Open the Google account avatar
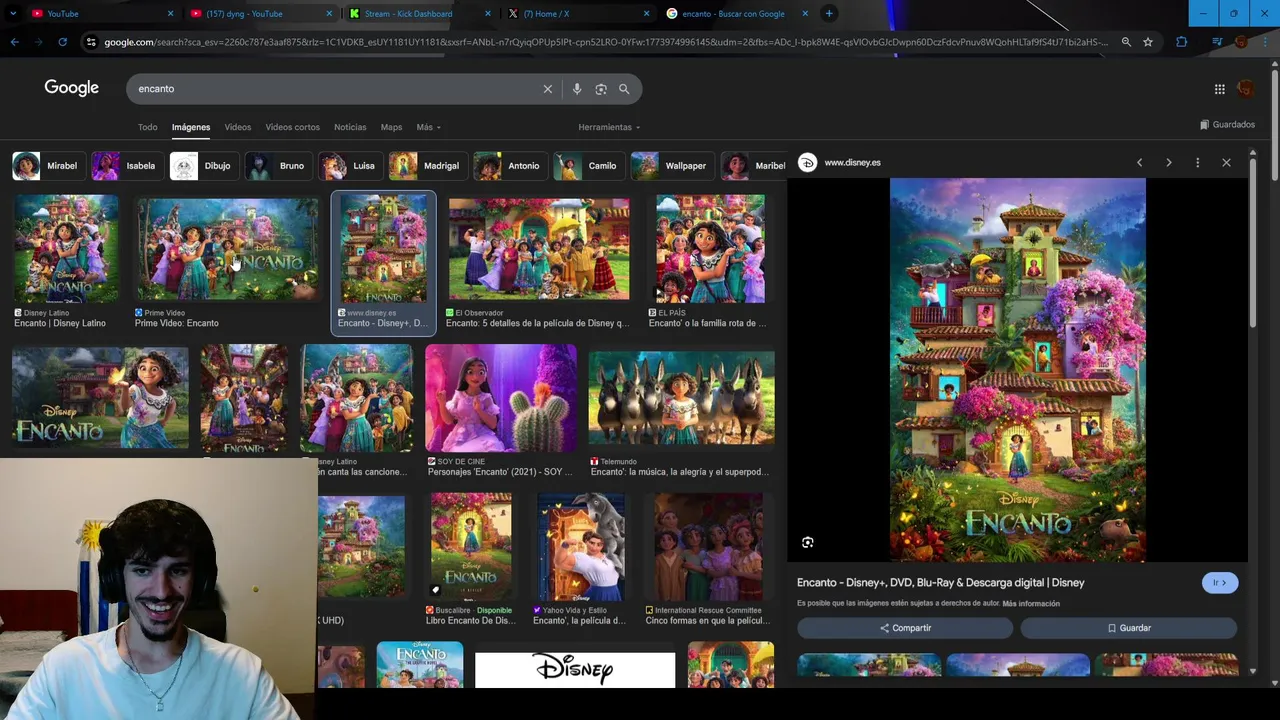Image resolution: width=1280 pixels, height=720 pixels. [x=1245, y=89]
